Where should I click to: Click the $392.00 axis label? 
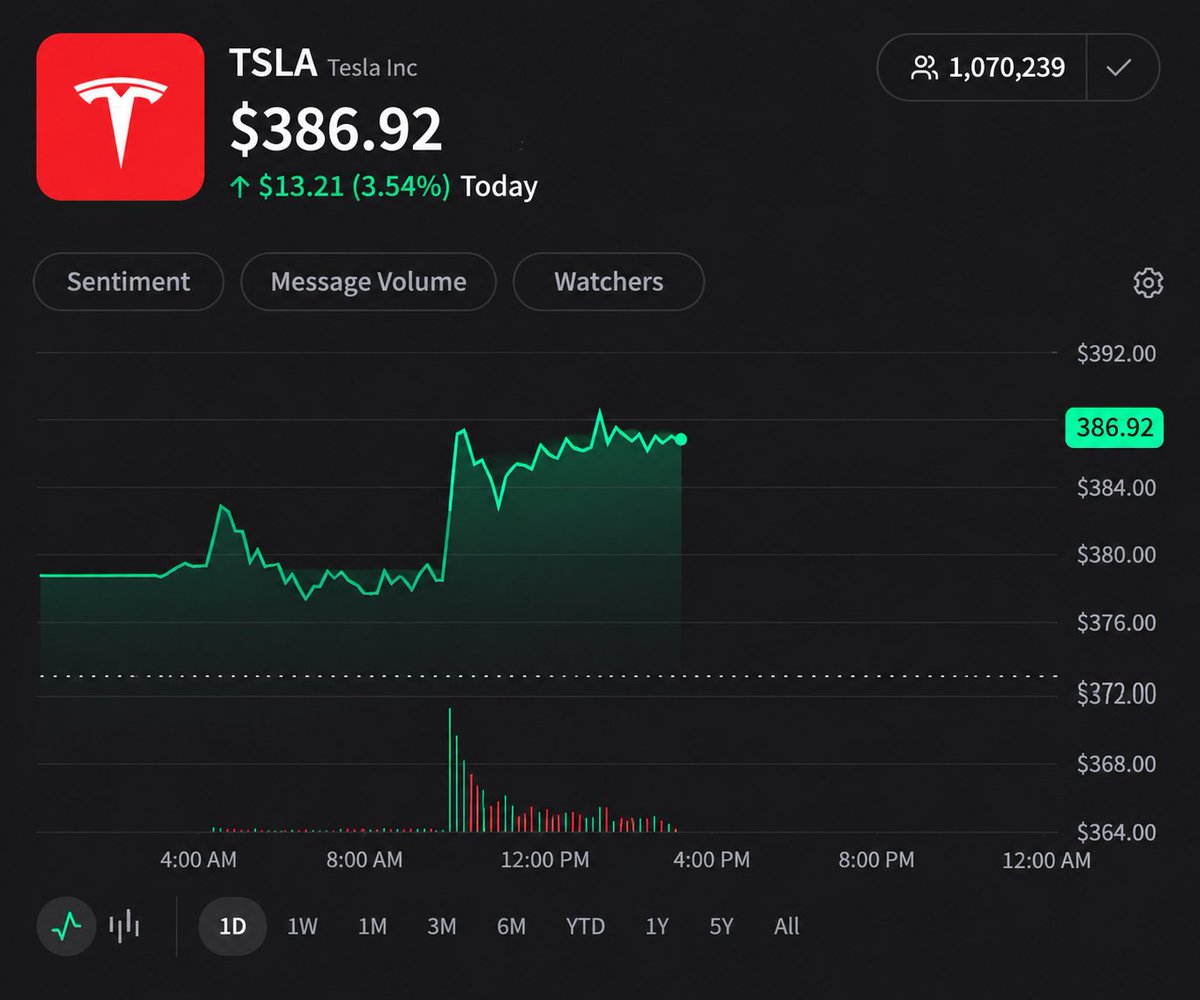coord(1116,353)
